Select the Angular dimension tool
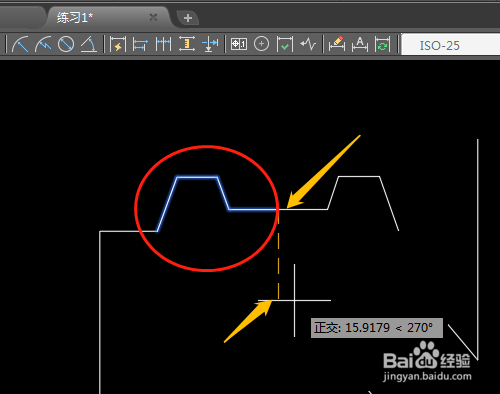Image resolution: width=500 pixels, height=394 pixels. 89,44
